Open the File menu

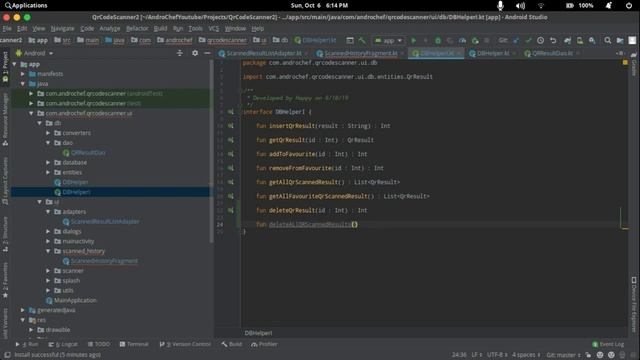point(7,29)
